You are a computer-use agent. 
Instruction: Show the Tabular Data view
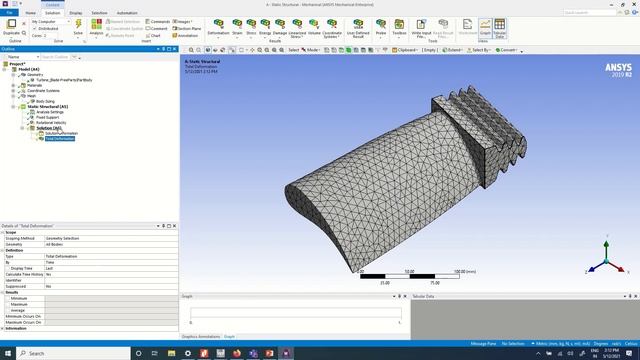[x=500, y=28]
